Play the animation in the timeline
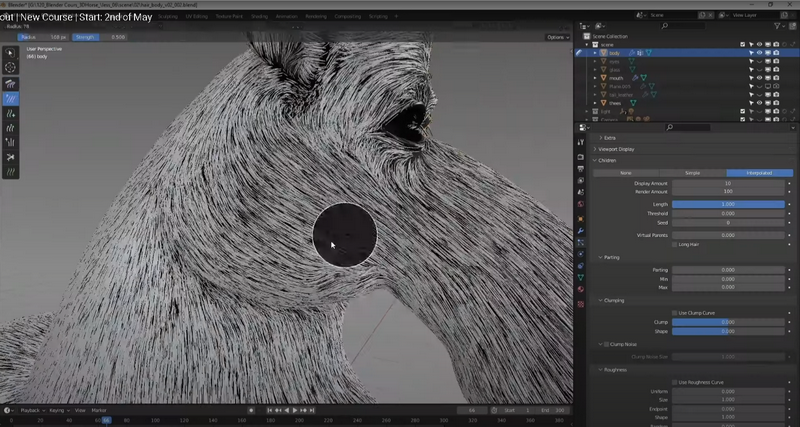 click(294, 410)
